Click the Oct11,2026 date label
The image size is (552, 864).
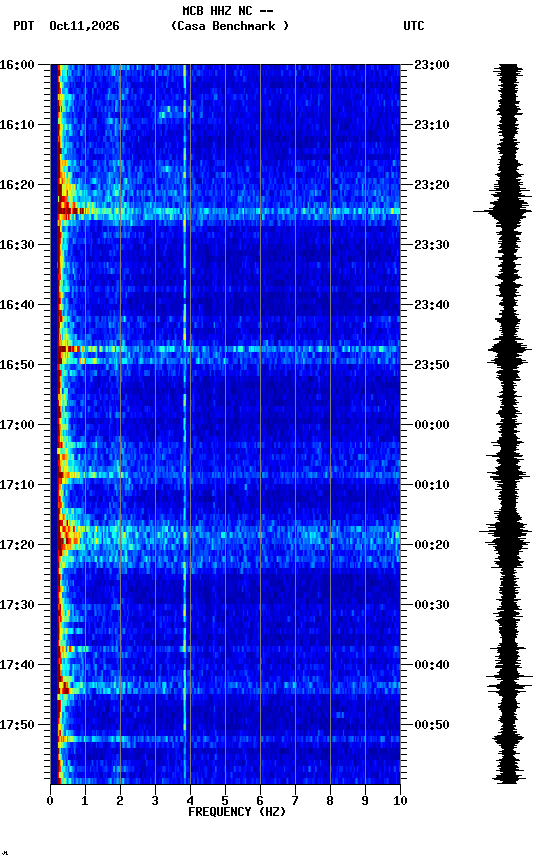[x=84, y=26]
